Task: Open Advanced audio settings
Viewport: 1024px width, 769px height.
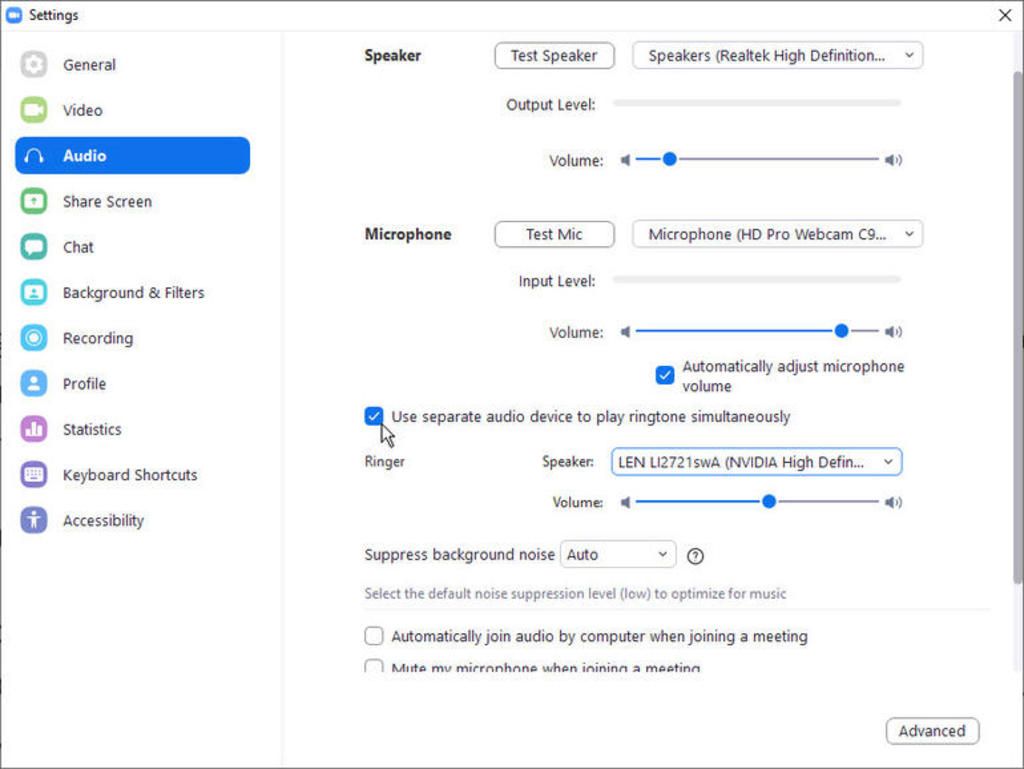Action: pos(932,730)
